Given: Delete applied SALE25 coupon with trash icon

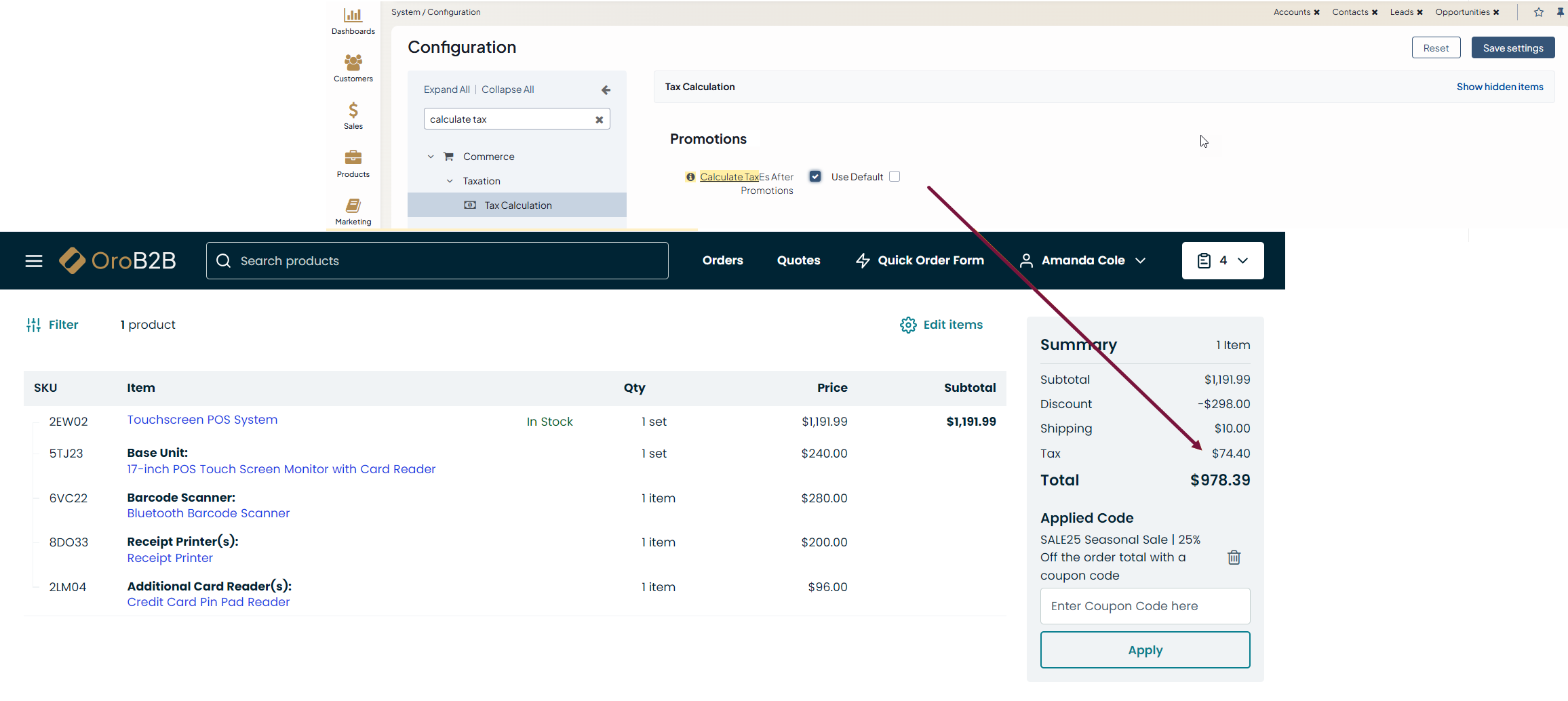Looking at the screenshot, I should coord(1234,557).
